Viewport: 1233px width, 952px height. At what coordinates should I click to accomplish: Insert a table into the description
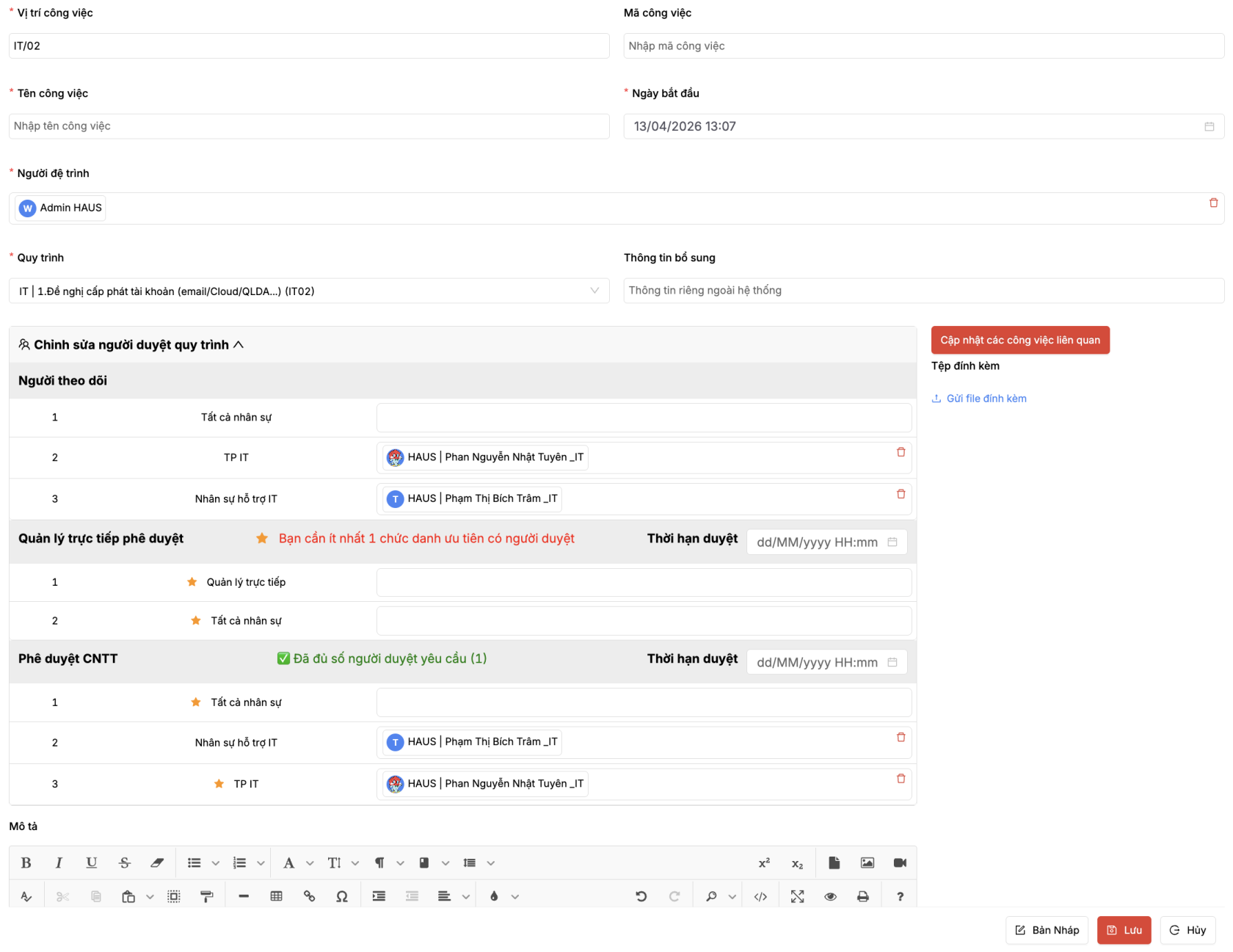[276, 895]
